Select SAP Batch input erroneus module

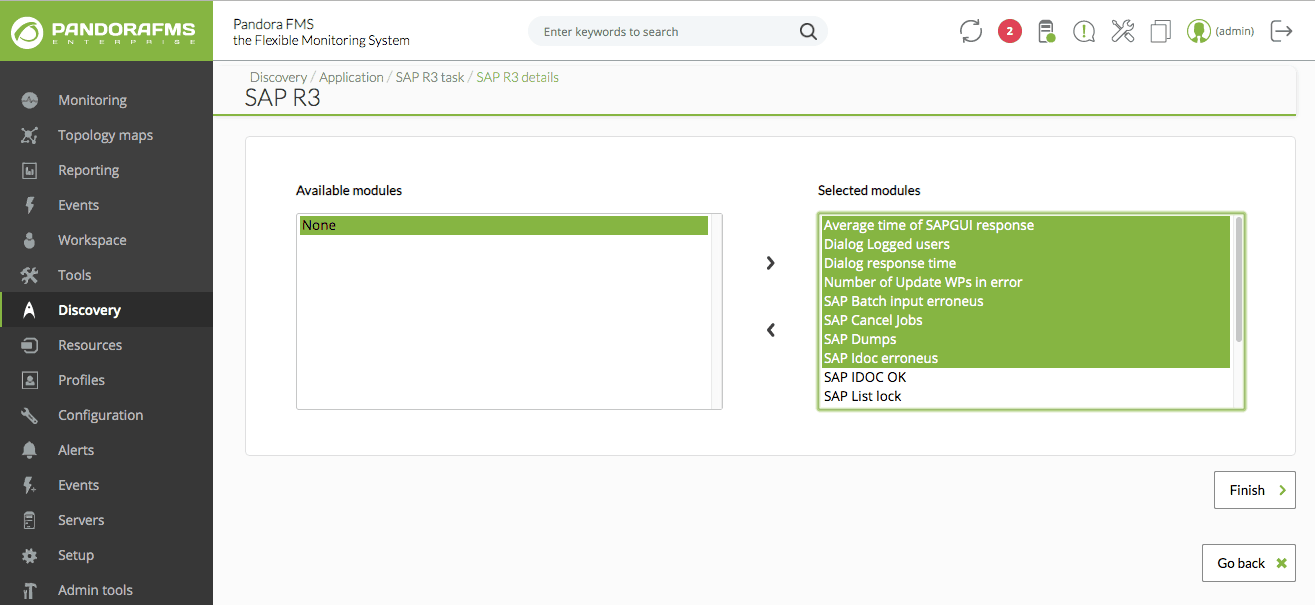pos(1026,301)
